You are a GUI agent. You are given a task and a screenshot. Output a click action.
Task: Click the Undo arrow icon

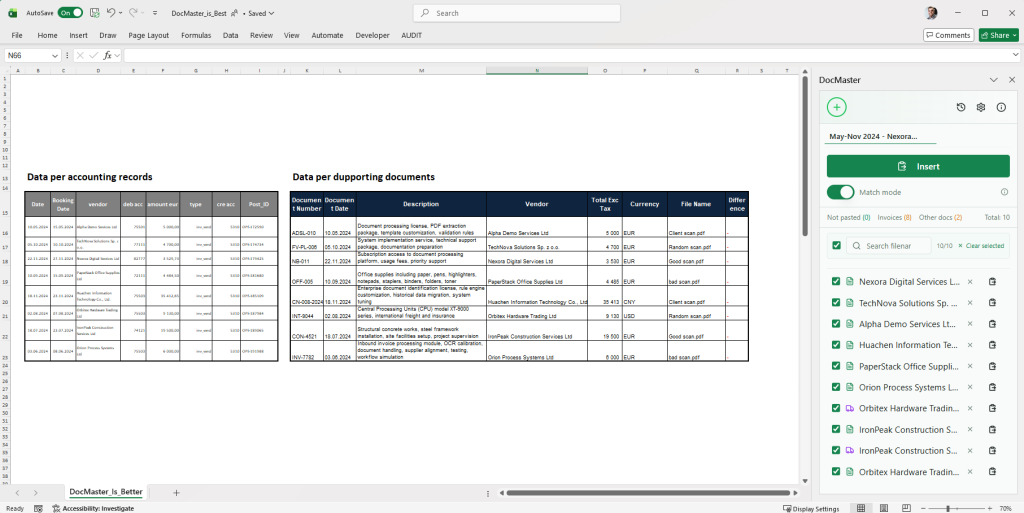111,12
